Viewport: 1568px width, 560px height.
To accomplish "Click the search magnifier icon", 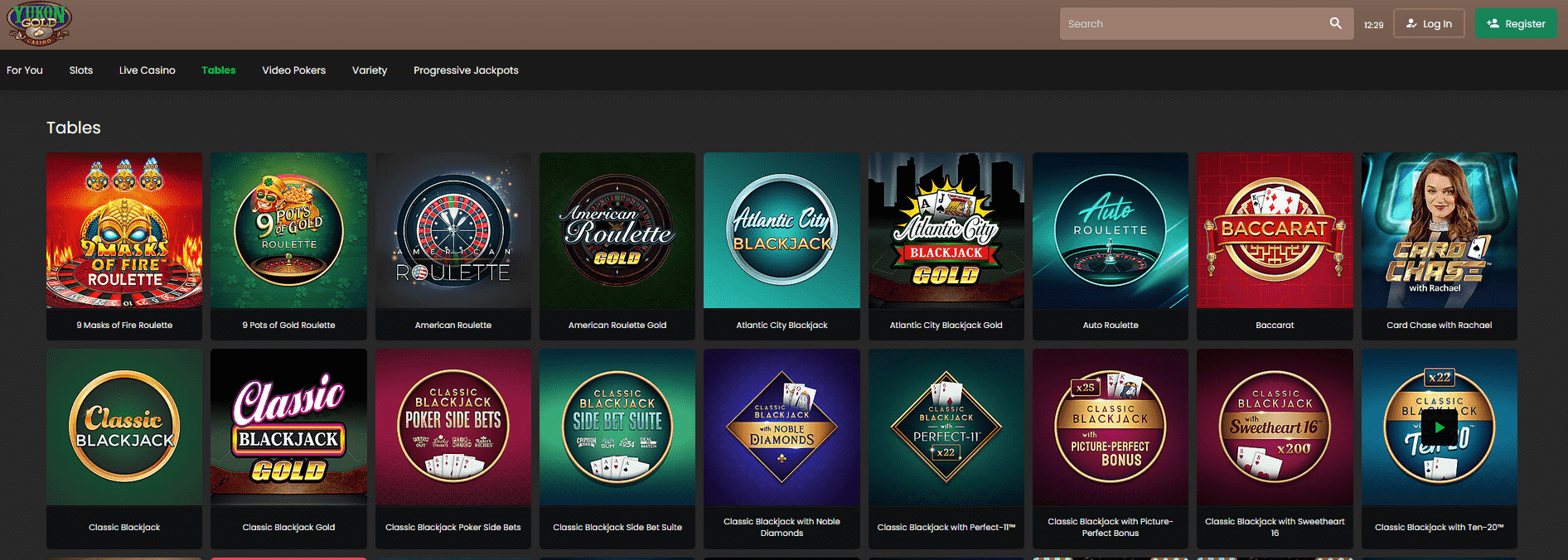I will click(1335, 23).
